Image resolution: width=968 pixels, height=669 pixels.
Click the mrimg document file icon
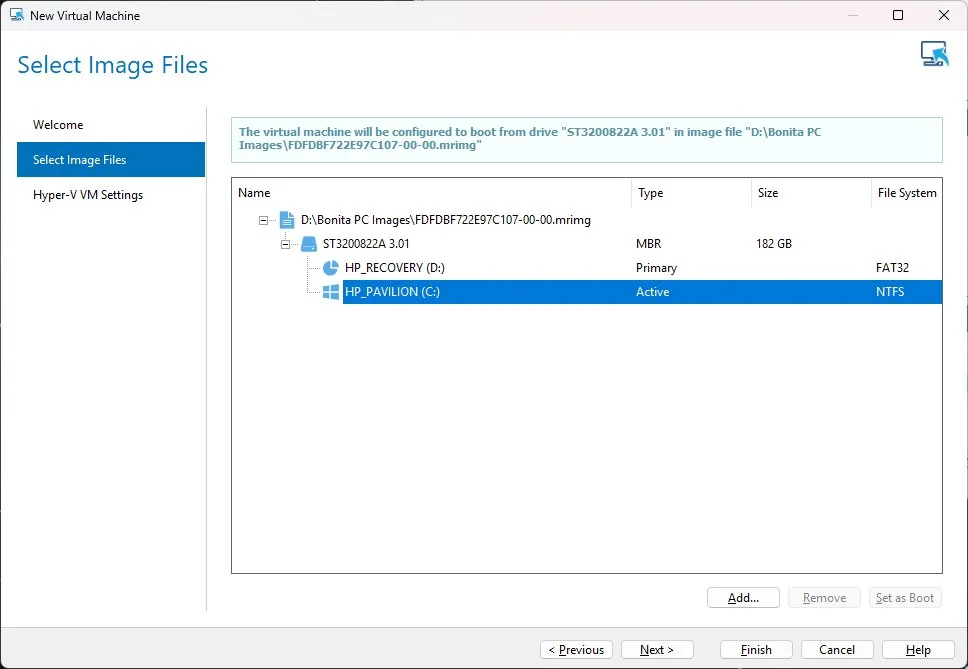pyautogui.click(x=287, y=220)
